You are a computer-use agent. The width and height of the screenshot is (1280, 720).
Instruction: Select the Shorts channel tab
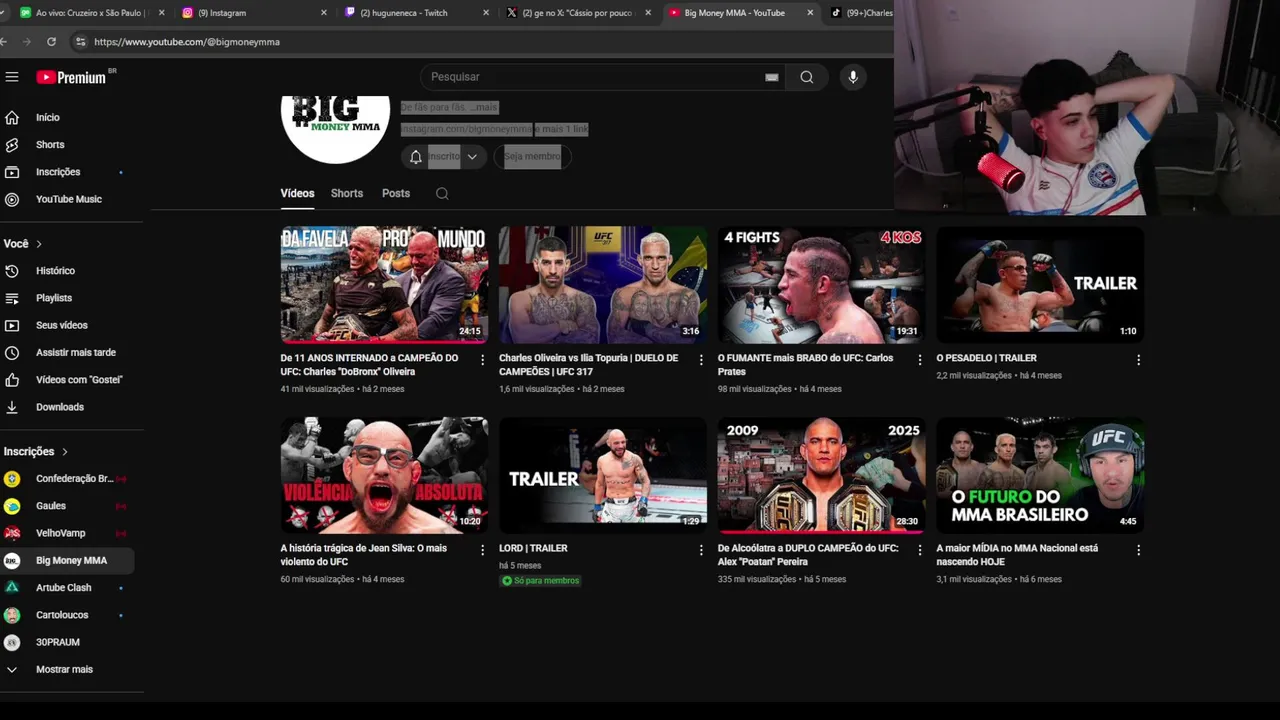point(347,193)
